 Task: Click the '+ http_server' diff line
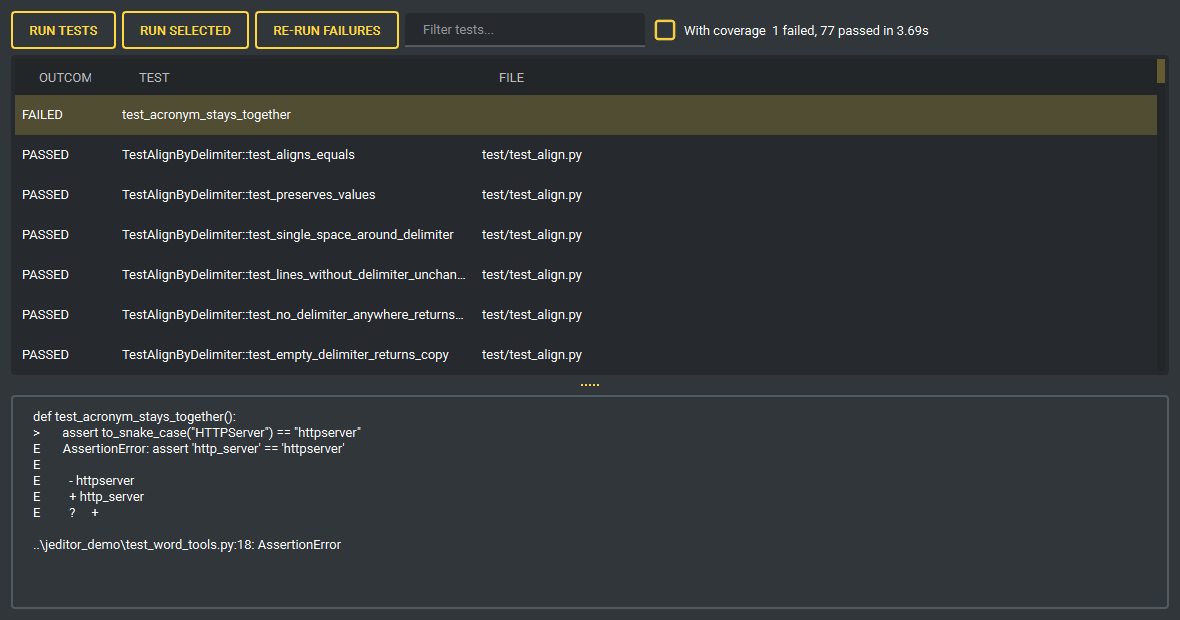[106, 497]
